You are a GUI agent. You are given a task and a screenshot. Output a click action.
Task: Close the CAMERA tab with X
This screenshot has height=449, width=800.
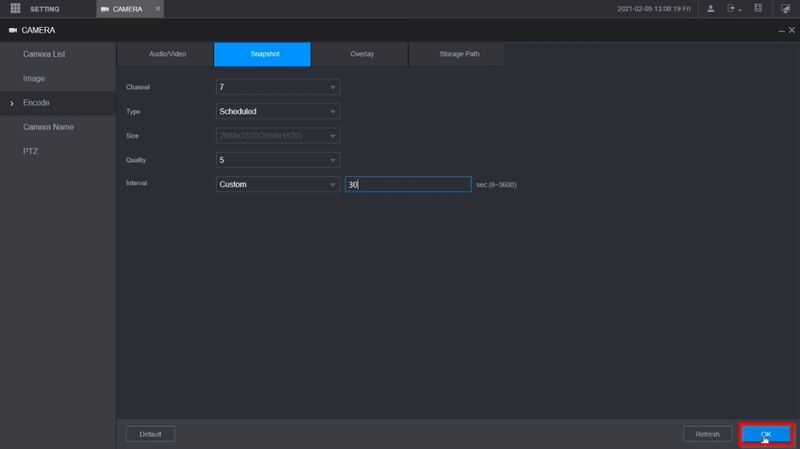[157, 9]
